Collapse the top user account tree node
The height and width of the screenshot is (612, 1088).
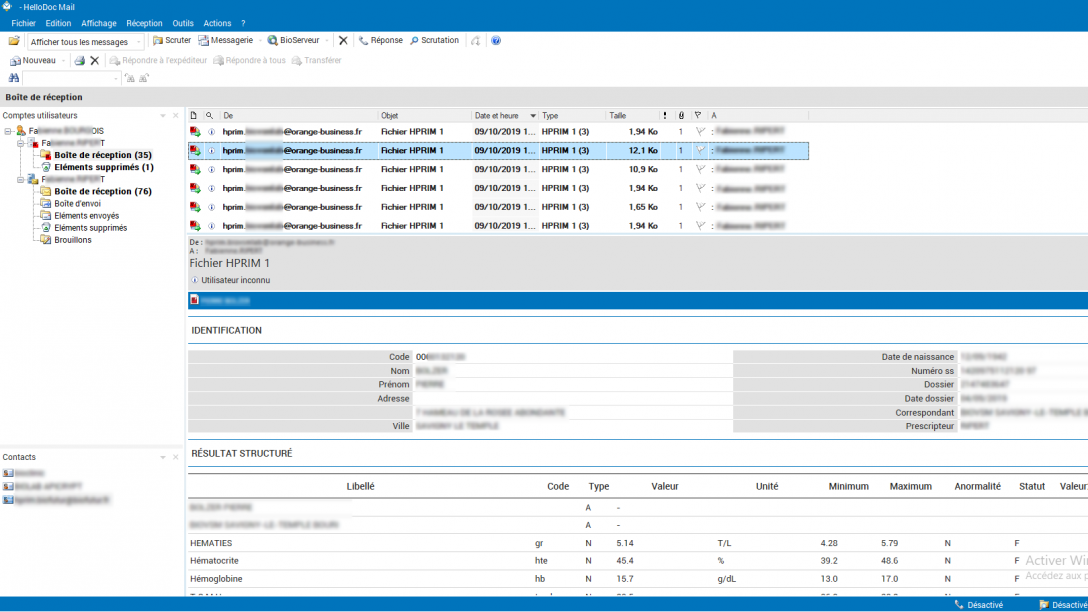tap(8, 131)
